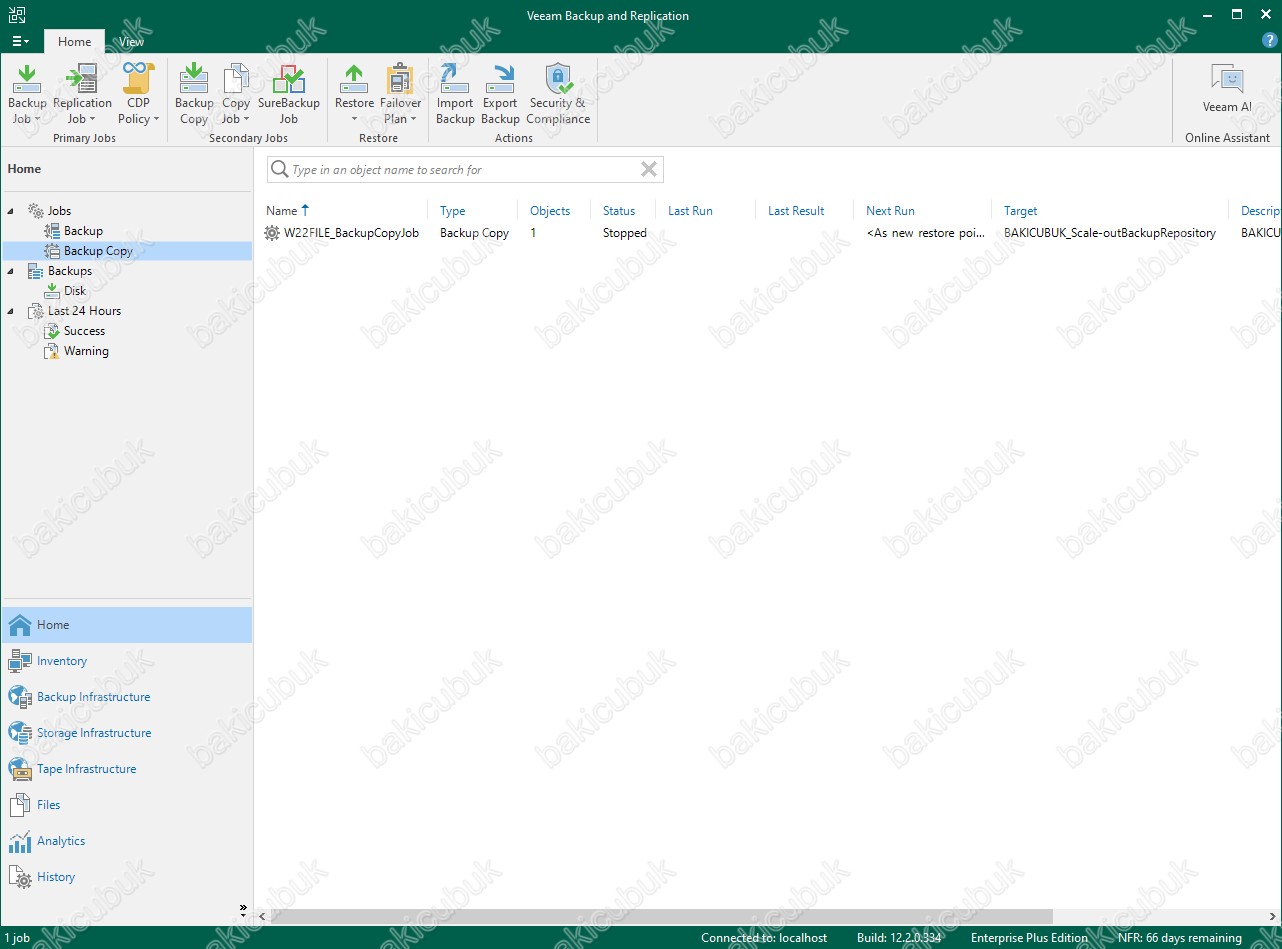
Task: Open the Restore ribbon button
Action: pyautogui.click(x=354, y=94)
